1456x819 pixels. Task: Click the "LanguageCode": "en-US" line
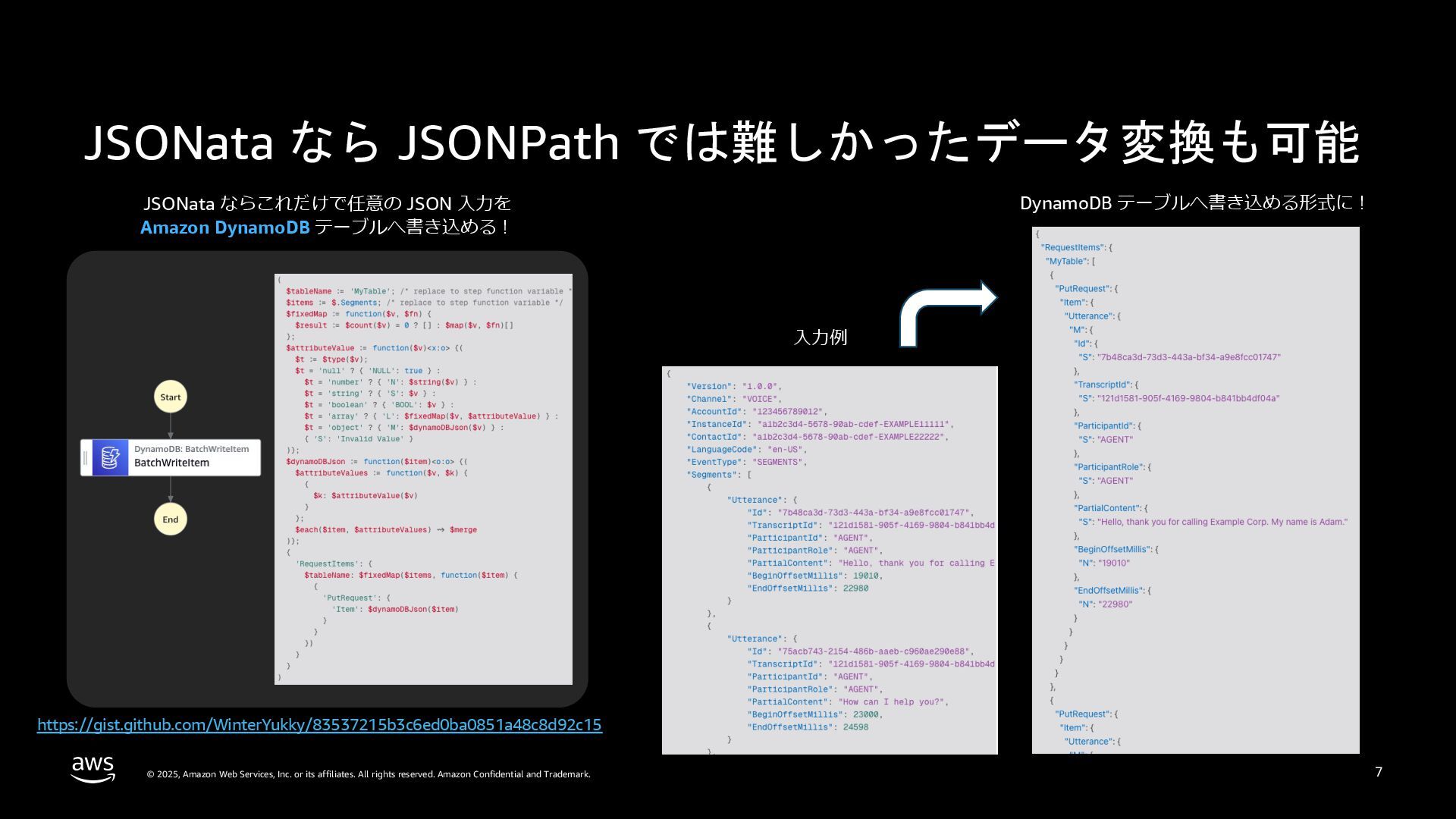[x=747, y=450]
